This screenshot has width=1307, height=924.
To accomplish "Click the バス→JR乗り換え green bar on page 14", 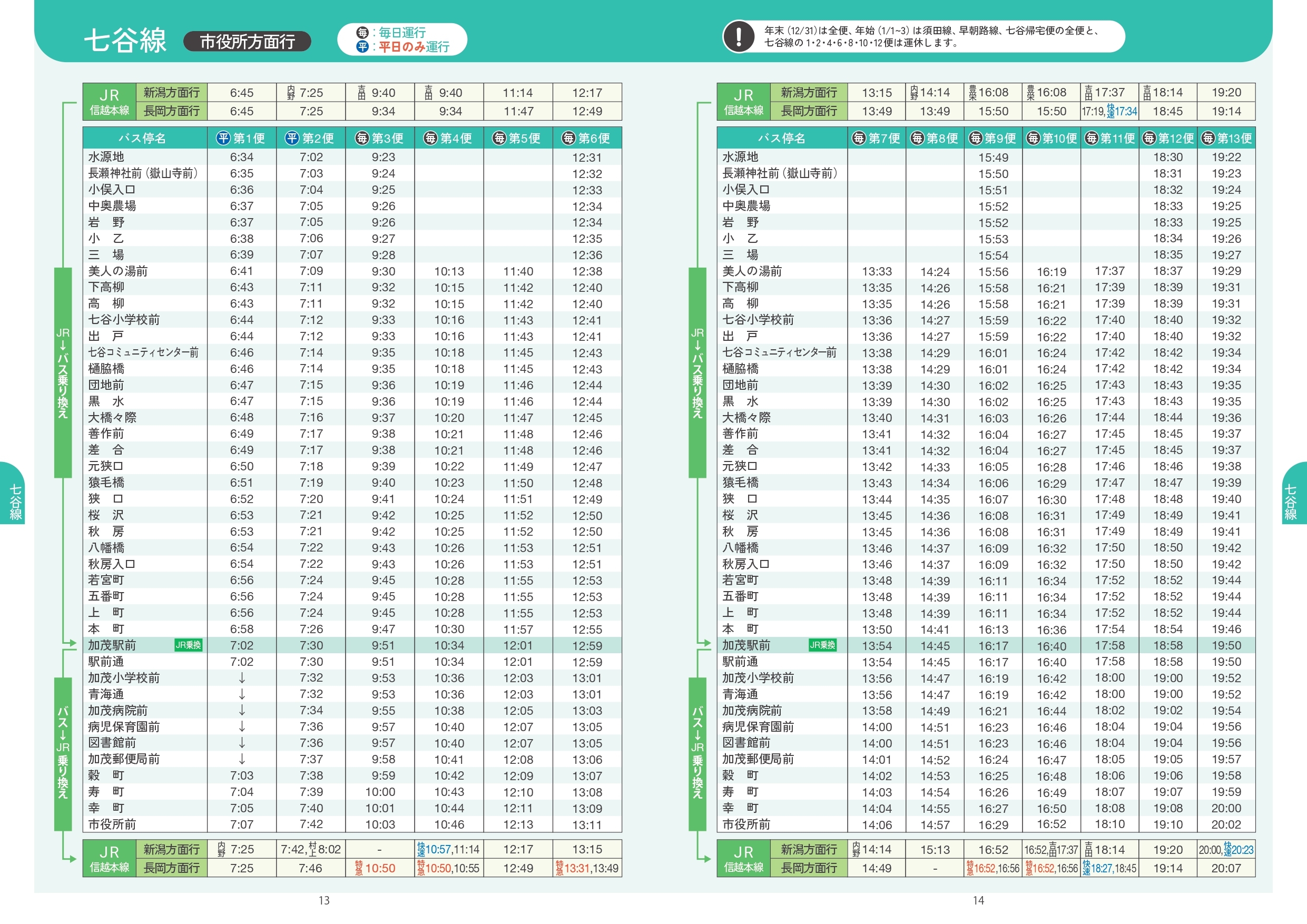I will point(697,754).
